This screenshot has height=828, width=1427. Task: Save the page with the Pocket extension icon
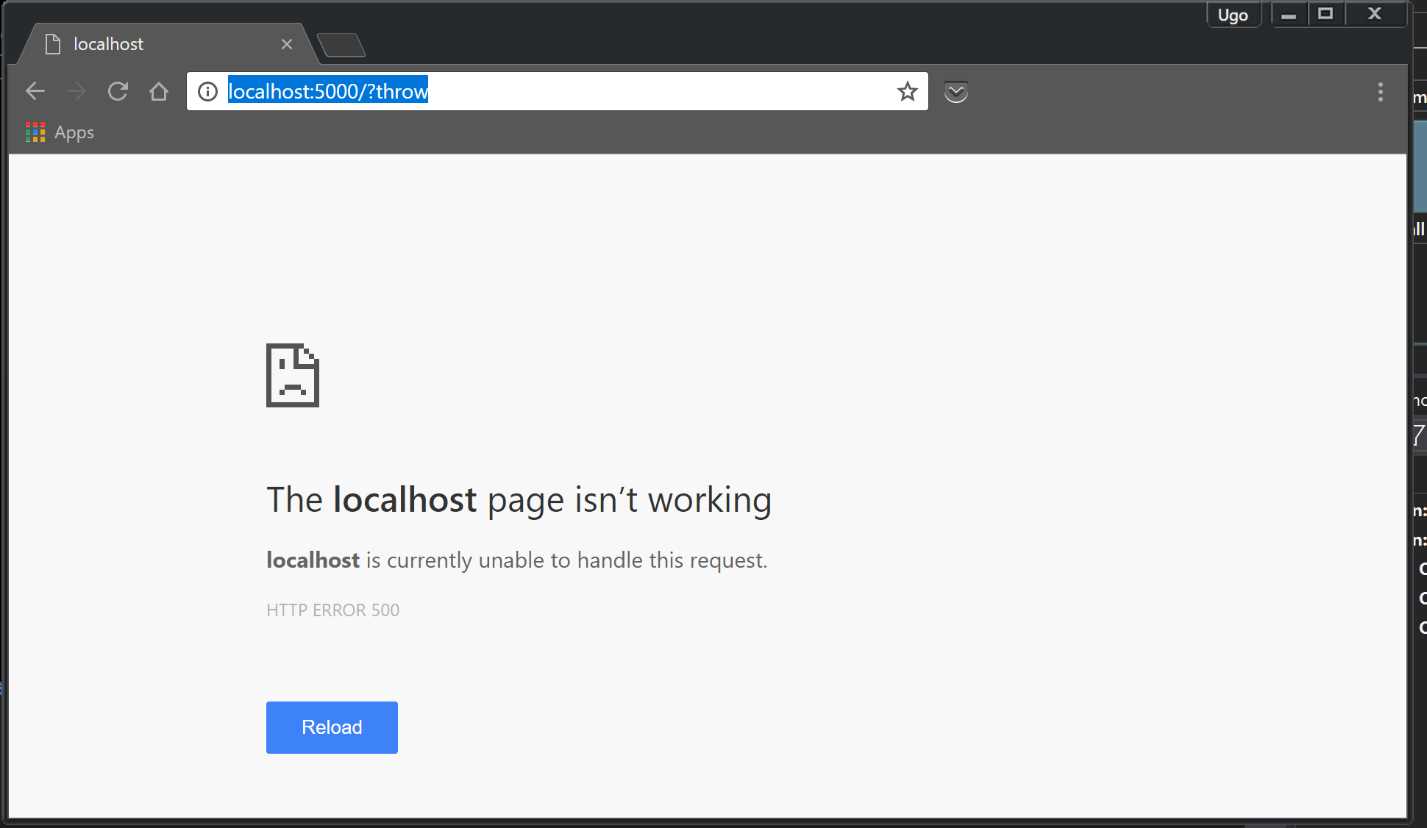click(956, 91)
